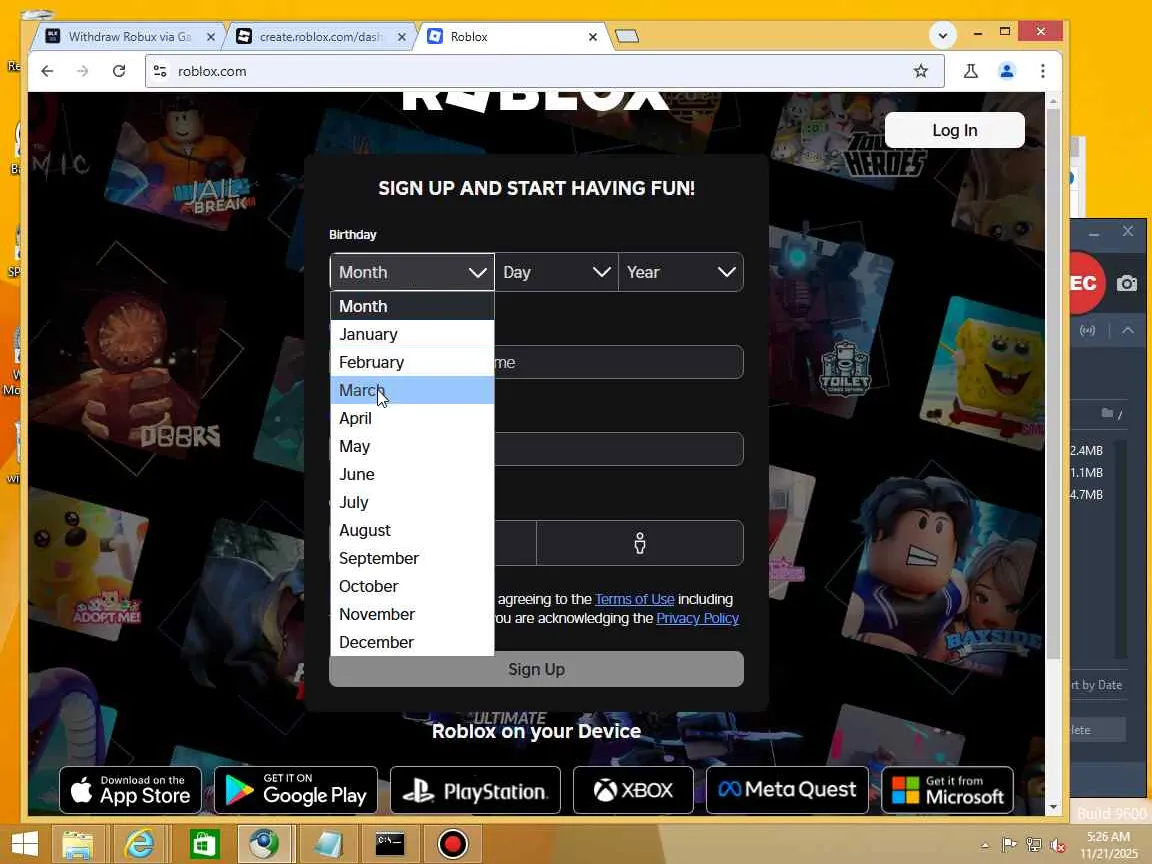Open the Terms of Use link
Viewport: 1152px width, 864px height.
(634, 600)
